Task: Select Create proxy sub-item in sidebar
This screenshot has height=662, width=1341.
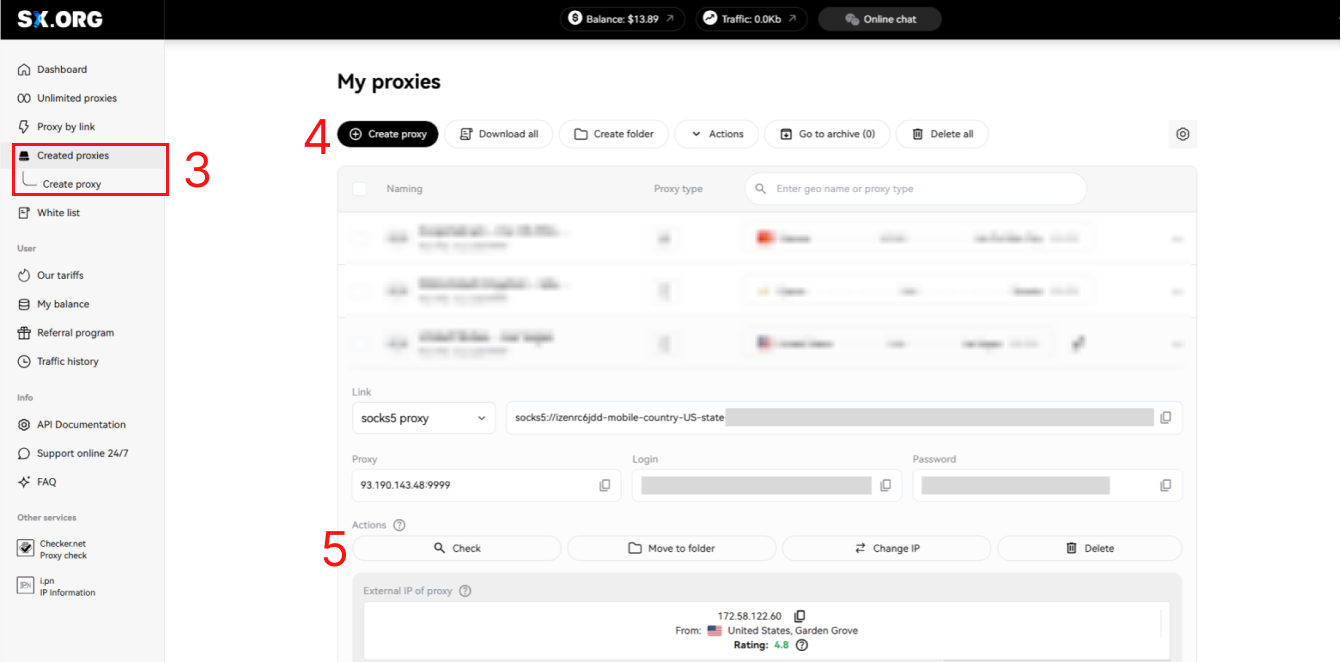Action: click(71, 184)
